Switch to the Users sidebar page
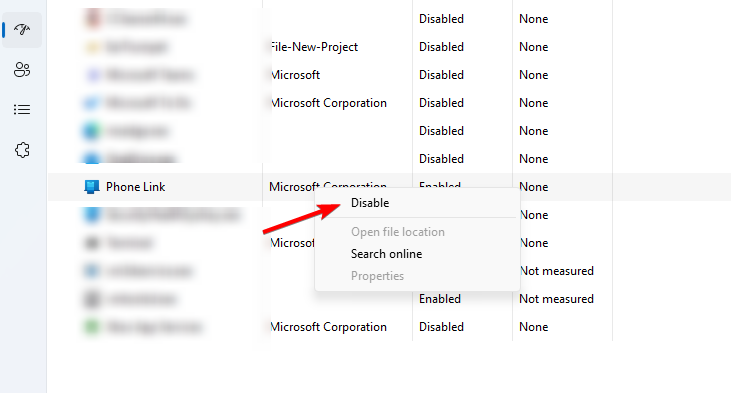 (22, 70)
